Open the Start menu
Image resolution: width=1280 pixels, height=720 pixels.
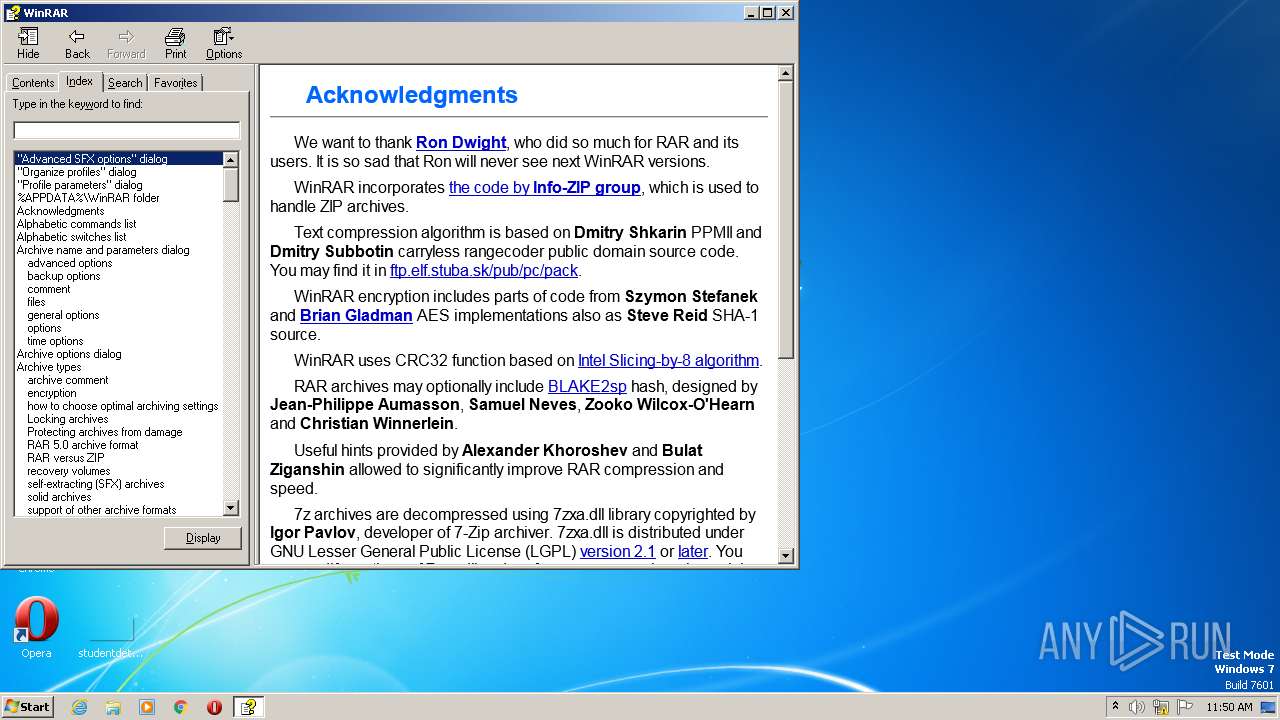click(x=28, y=707)
